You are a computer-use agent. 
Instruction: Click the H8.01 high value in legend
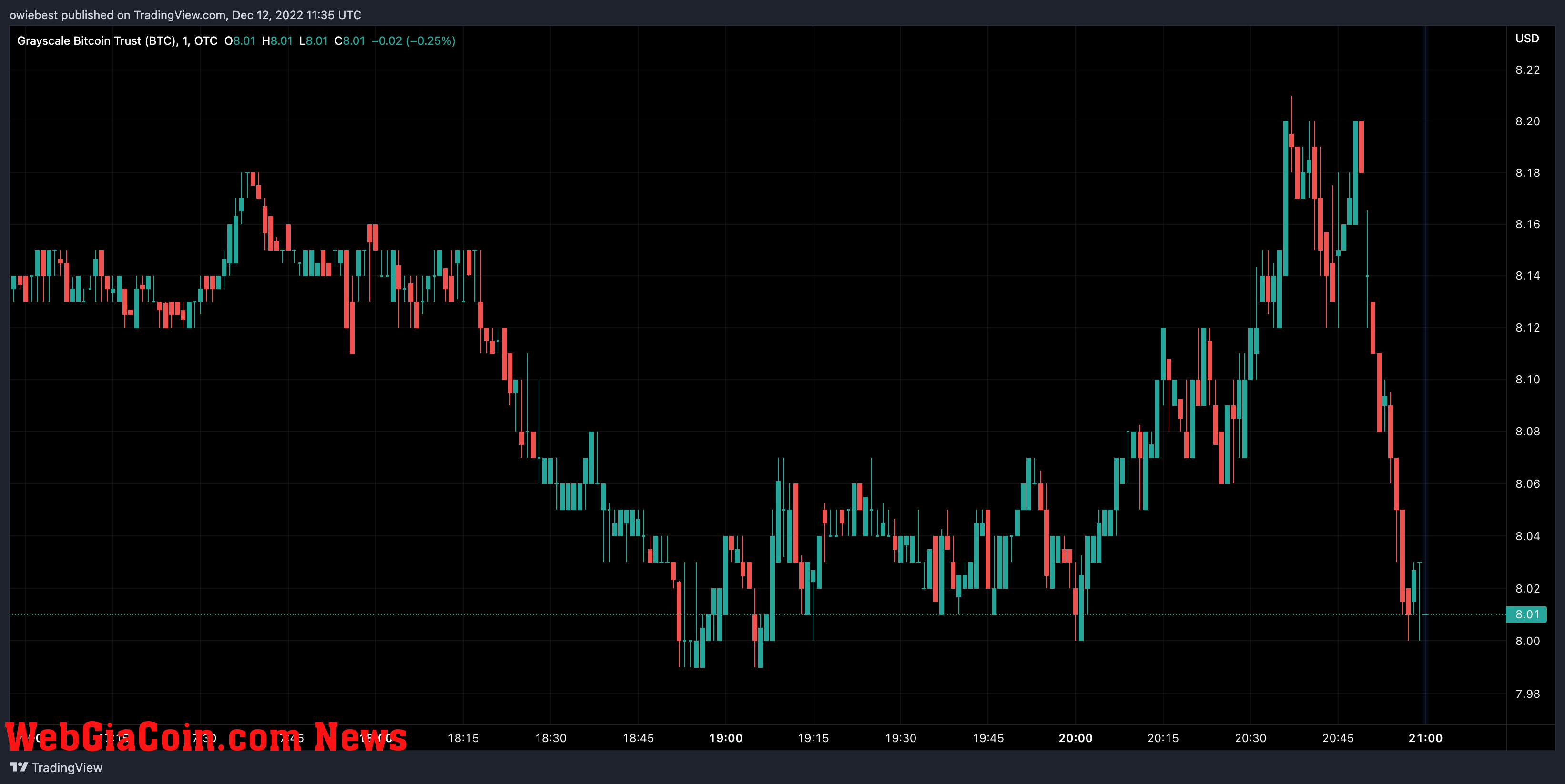[277, 40]
